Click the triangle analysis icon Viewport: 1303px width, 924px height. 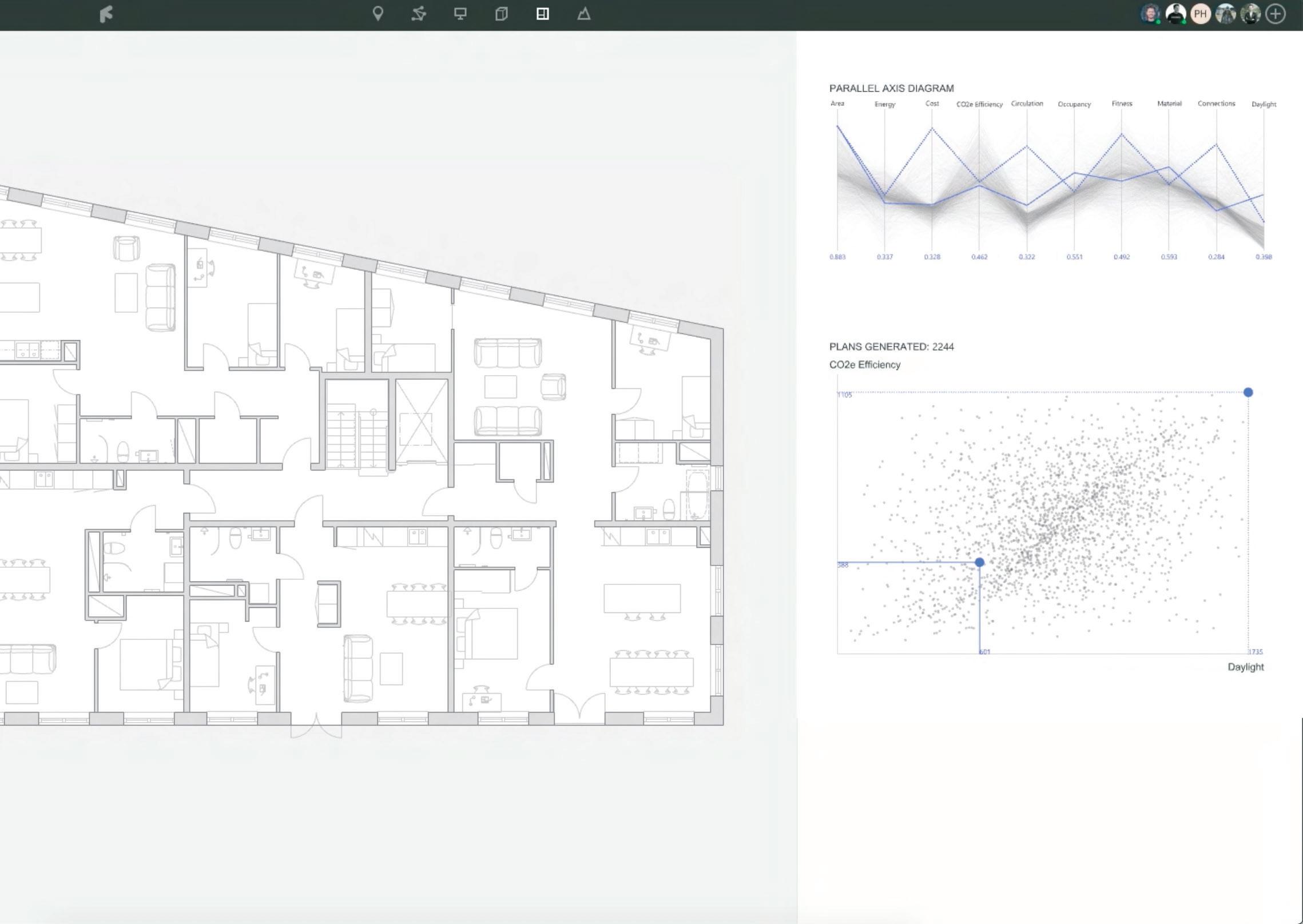[x=583, y=14]
